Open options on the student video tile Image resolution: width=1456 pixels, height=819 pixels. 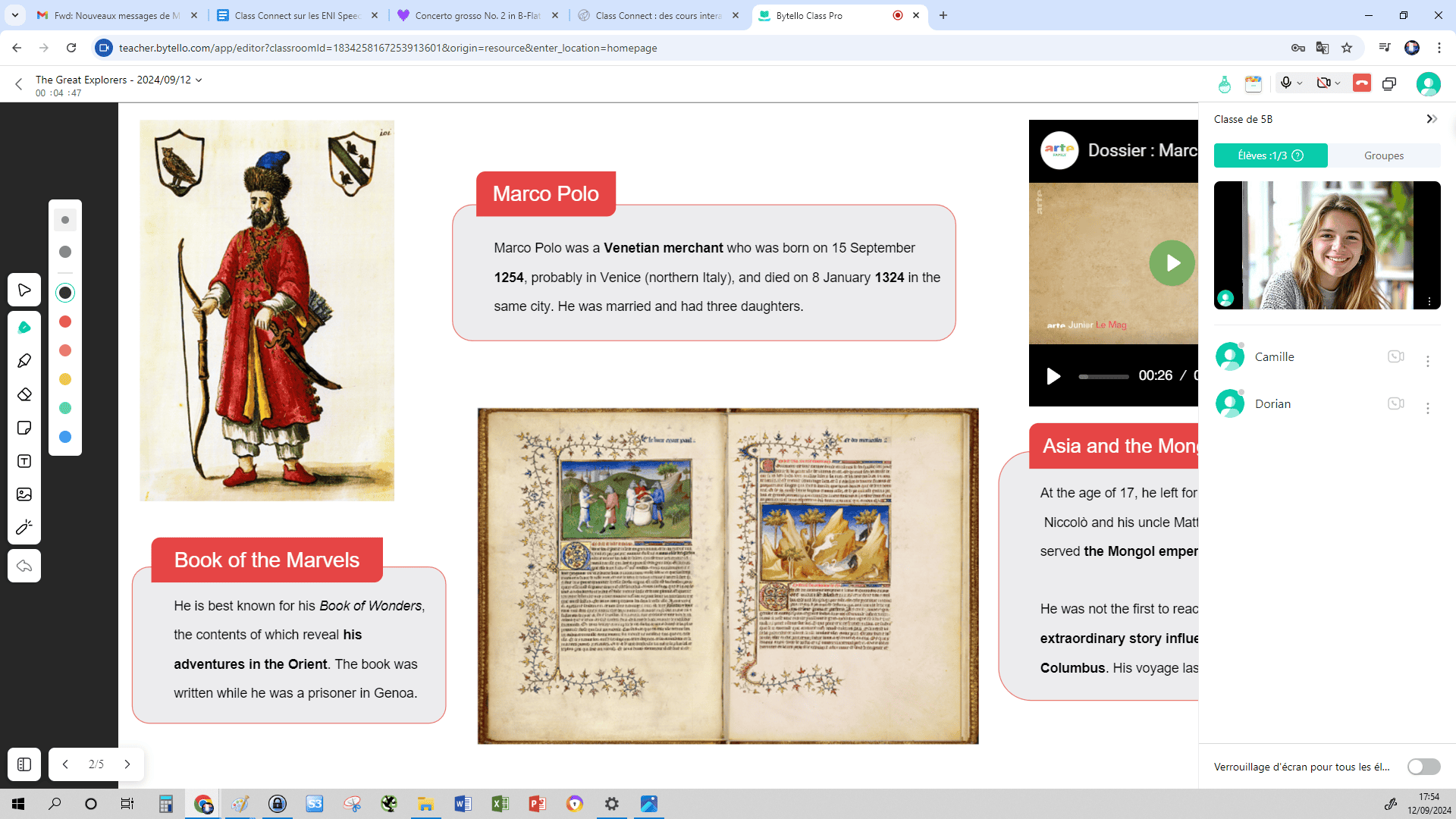tap(1429, 301)
